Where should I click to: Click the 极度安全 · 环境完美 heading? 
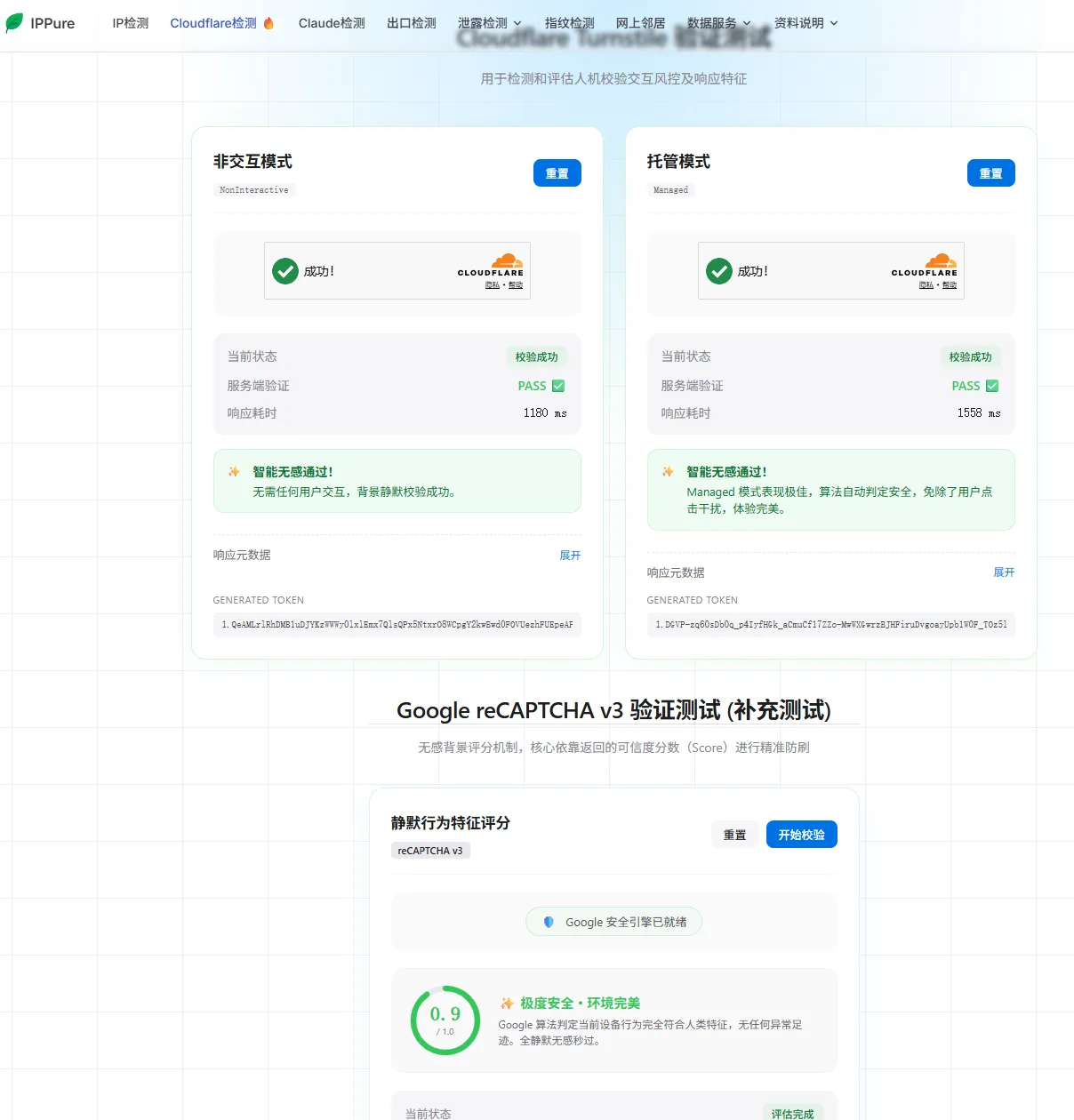point(580,1004)
